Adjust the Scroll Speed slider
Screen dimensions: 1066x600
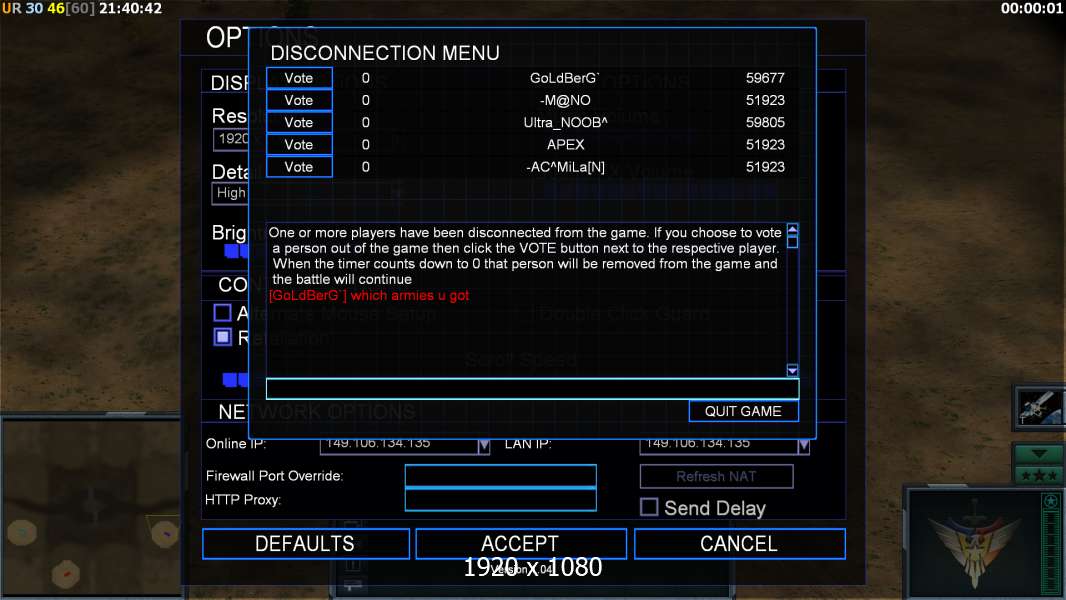235,379
